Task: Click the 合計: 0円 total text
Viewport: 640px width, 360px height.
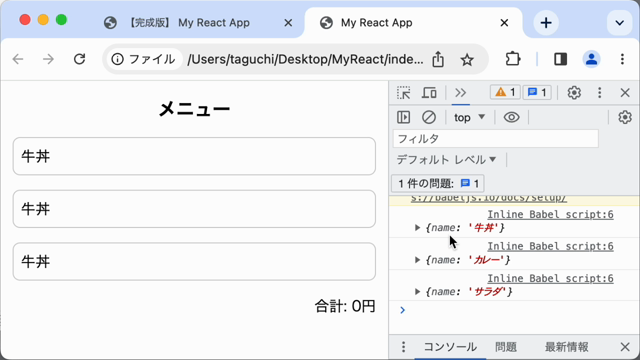Action: tap(345, 306)
